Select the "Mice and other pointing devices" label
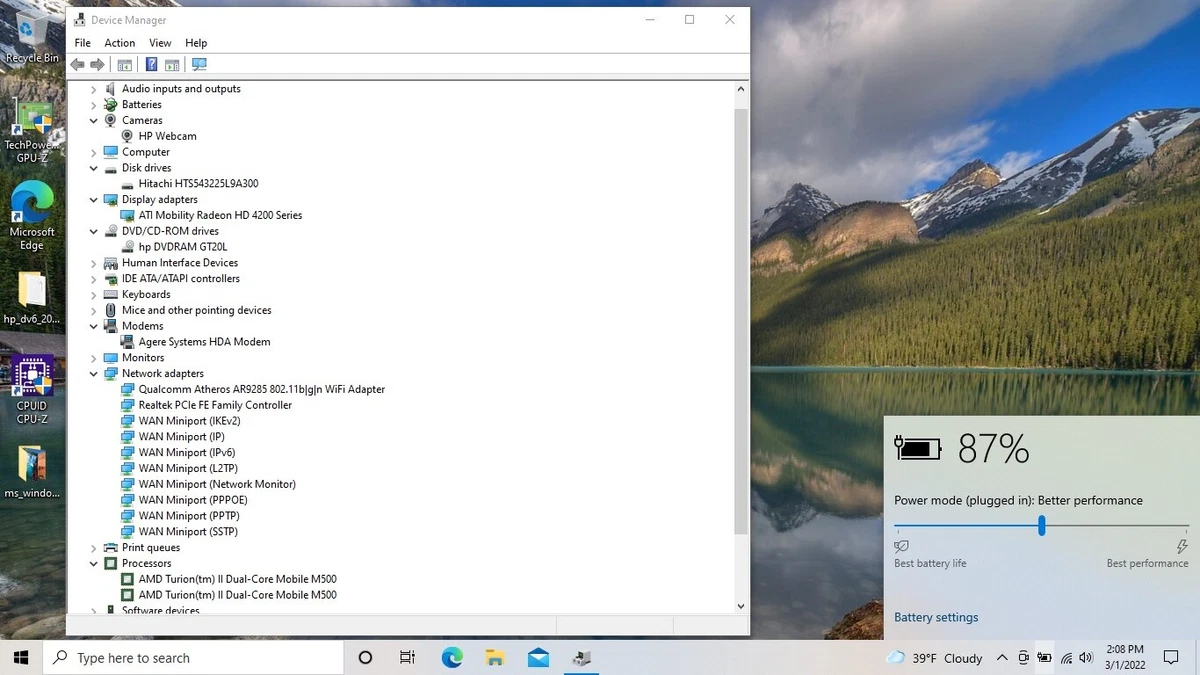Screen dimensions: 1200x675 (x=197, y=310)
